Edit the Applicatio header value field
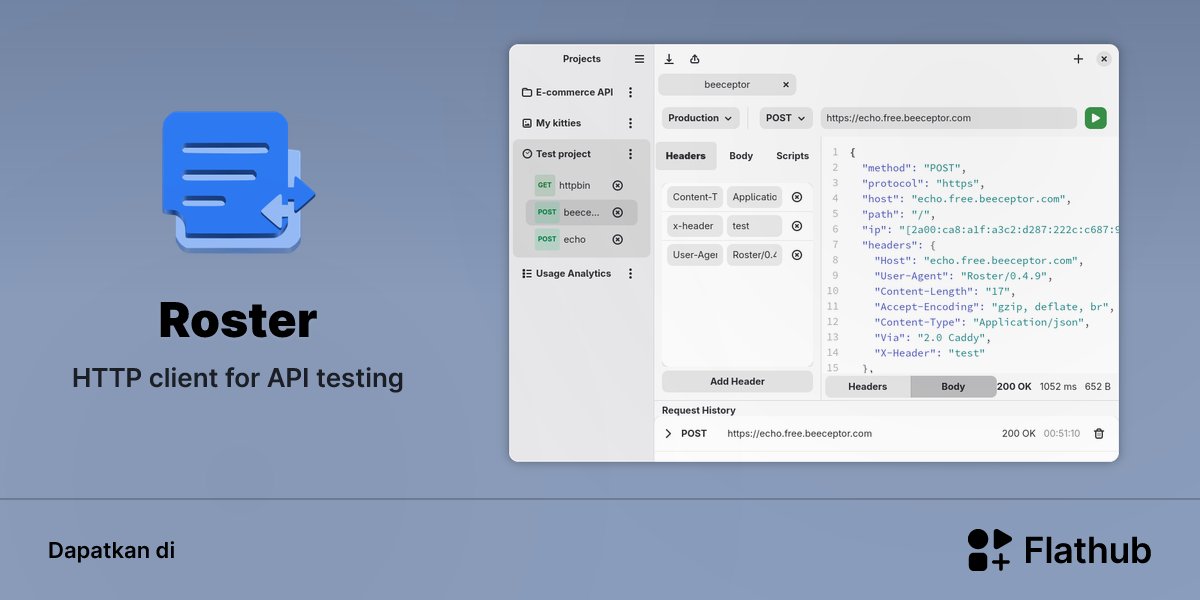The width and height of the screenshot is (1200, 600). pos(755,197)
